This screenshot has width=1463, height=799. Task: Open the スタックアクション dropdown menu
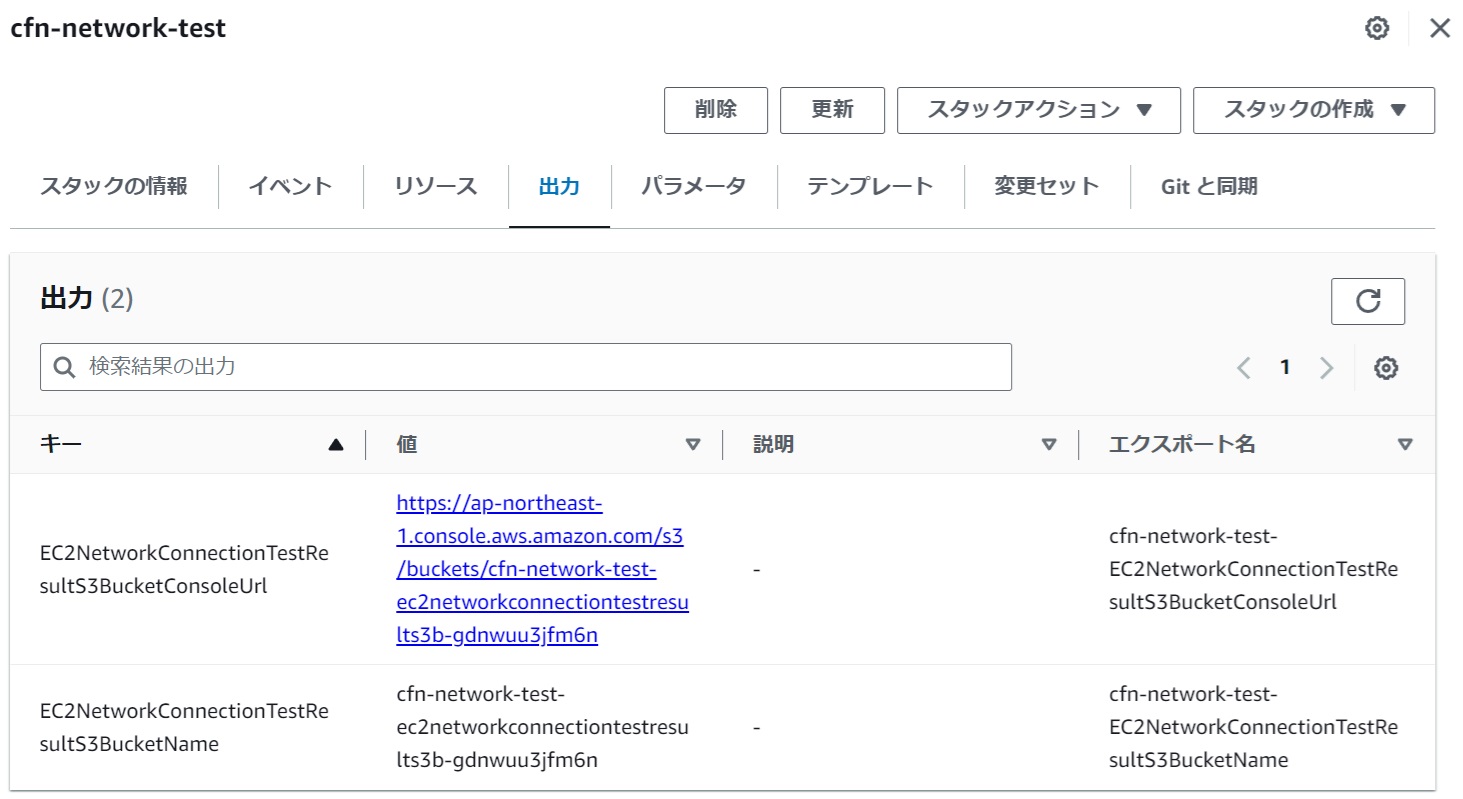[x=1038, y=110]
